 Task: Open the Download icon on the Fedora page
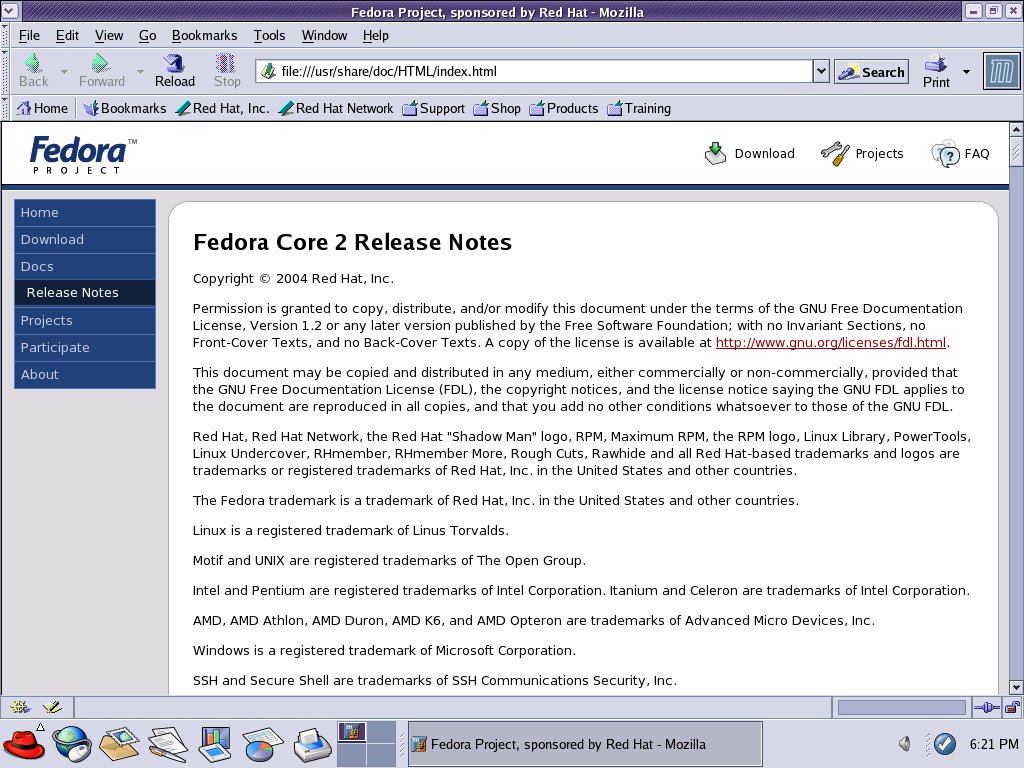tap(716, 152)
